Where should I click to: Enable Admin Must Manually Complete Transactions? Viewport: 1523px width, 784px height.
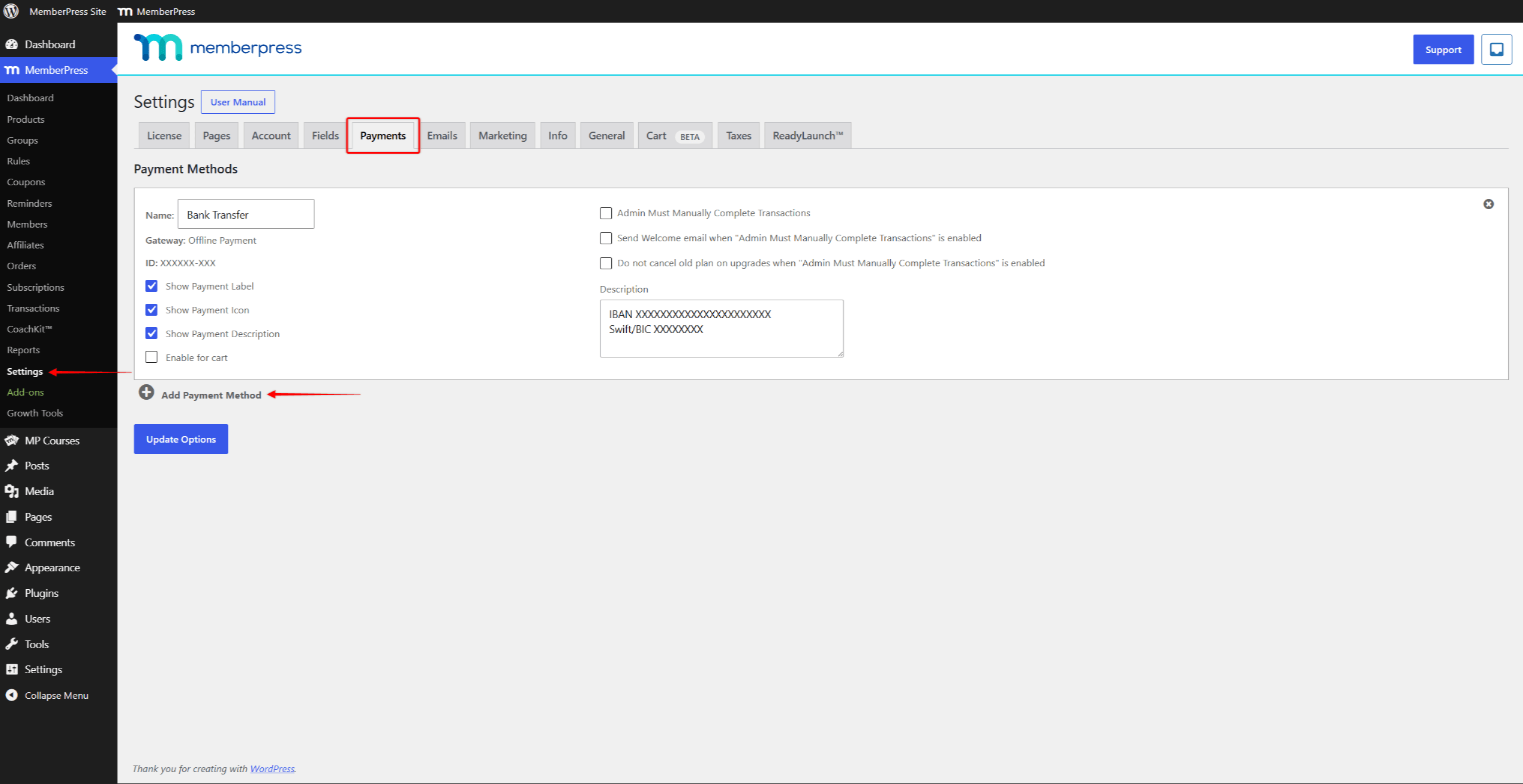click(606, 213)
